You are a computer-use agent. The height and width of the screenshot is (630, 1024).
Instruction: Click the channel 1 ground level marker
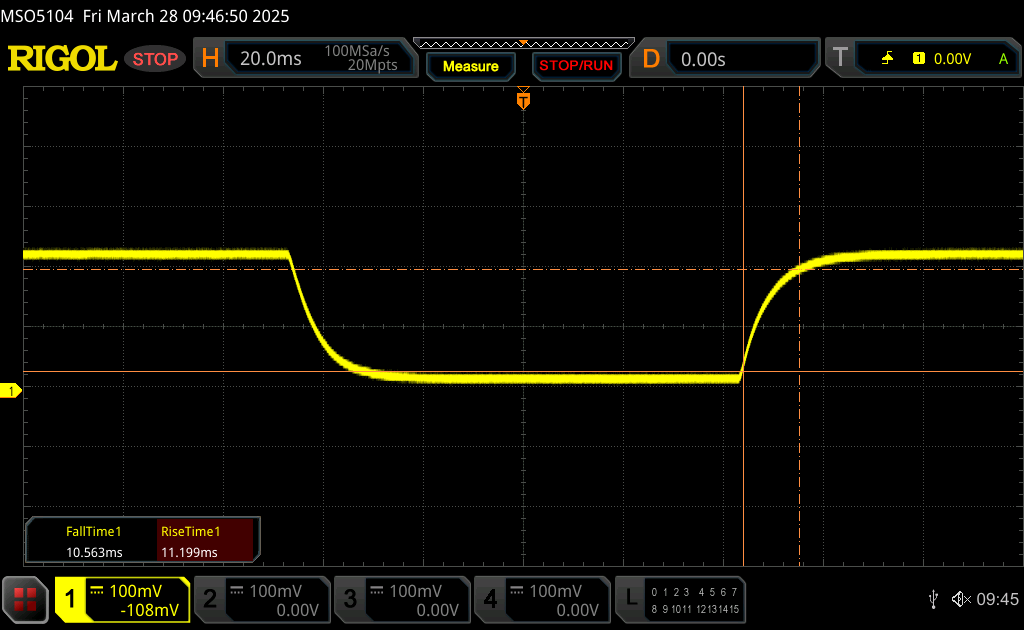[11, 391]
